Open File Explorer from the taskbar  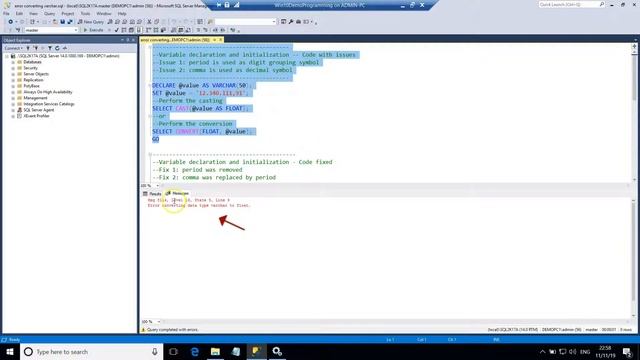click(x=215, y=351)
